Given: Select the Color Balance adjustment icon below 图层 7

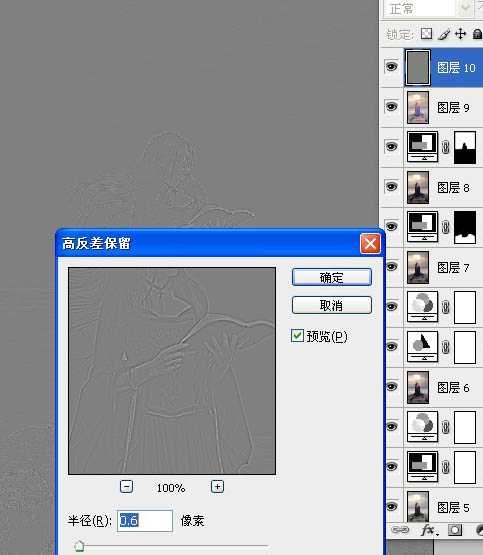Looking at the screenshot, I should (422, 307).
